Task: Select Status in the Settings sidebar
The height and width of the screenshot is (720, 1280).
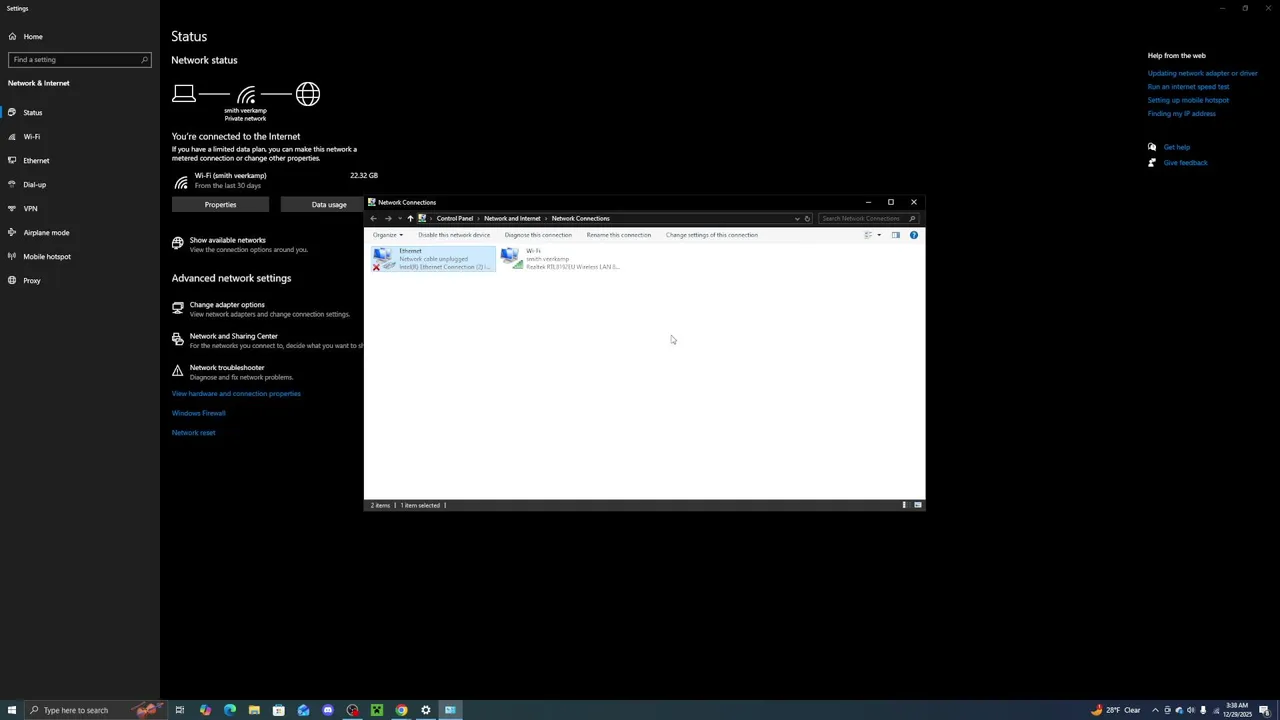Action: [27, 112]
